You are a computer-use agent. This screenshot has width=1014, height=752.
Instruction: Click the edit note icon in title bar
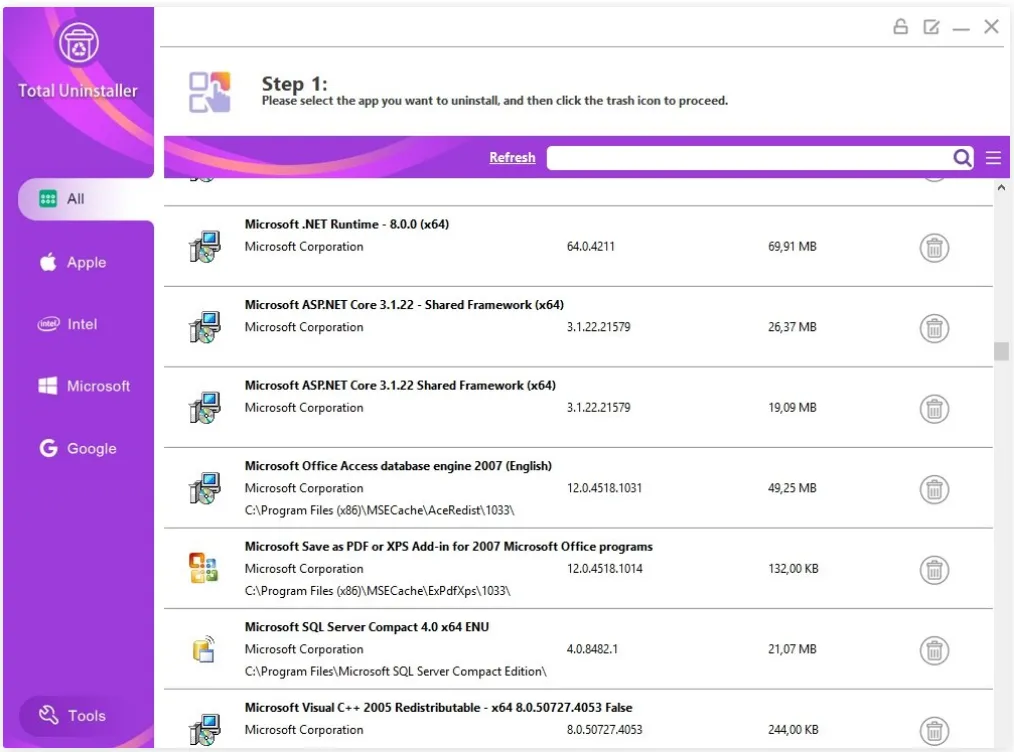[931, 27]
